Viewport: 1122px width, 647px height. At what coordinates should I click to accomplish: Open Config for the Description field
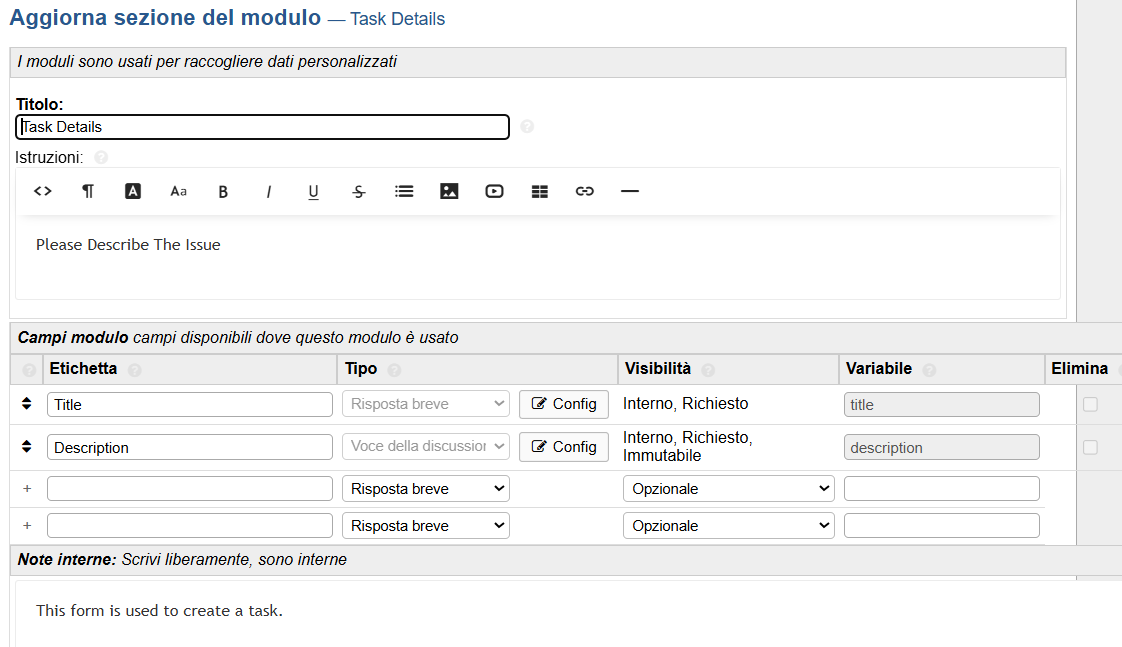pos(564,447)
